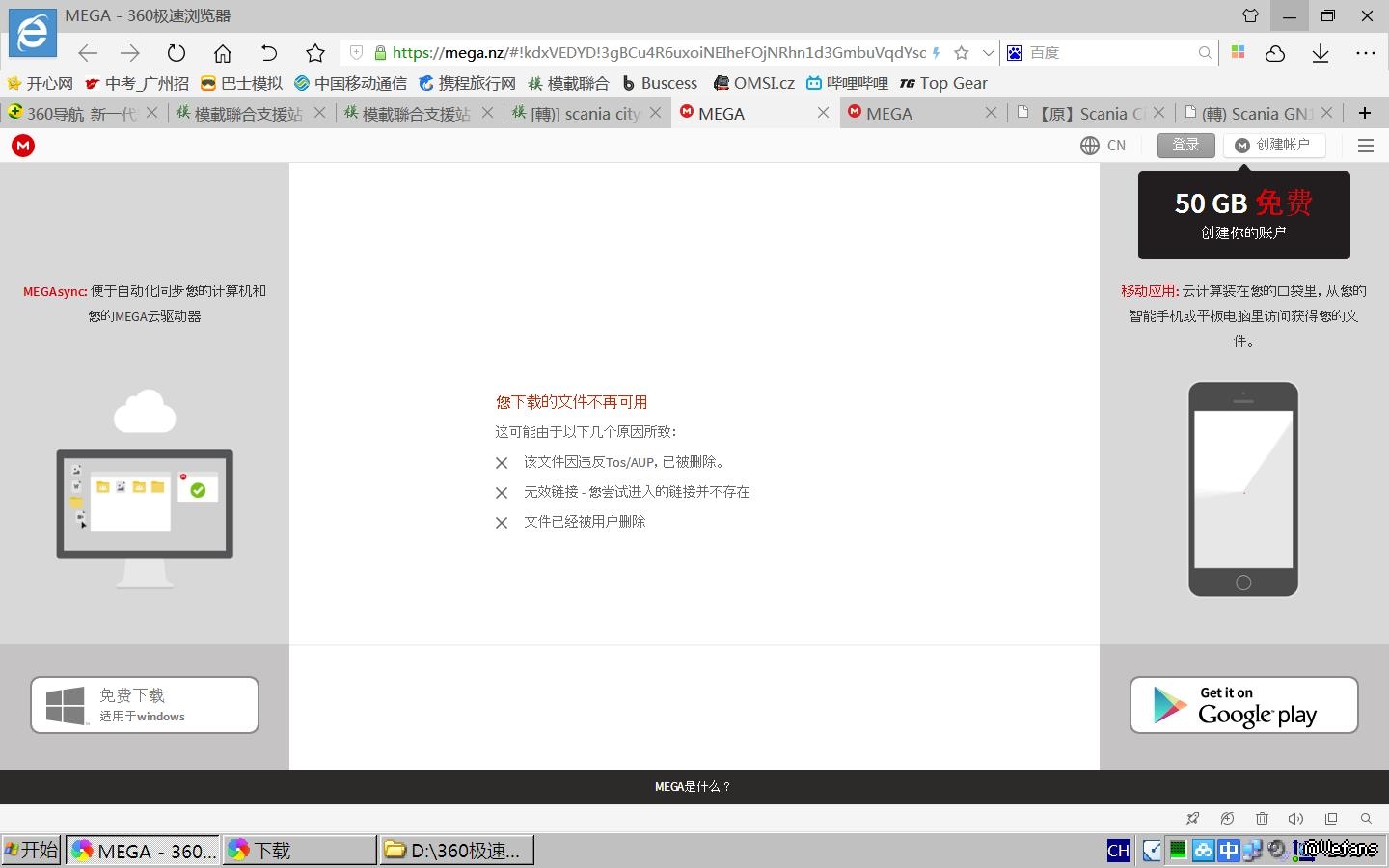This screenshot has width=1389, height=868.
Task: Click the cloud sync icon in toolbar
Action: [x=1275, y=53]
